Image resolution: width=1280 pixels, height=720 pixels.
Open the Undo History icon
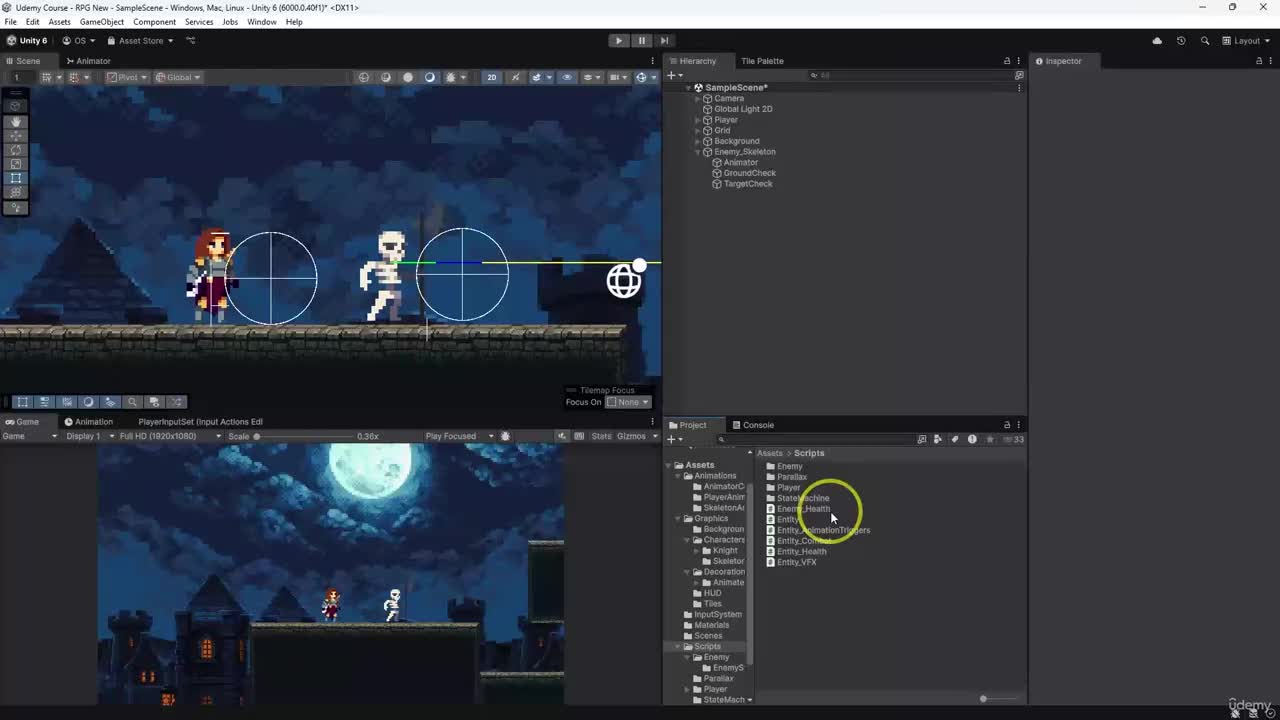point(1181,41)
